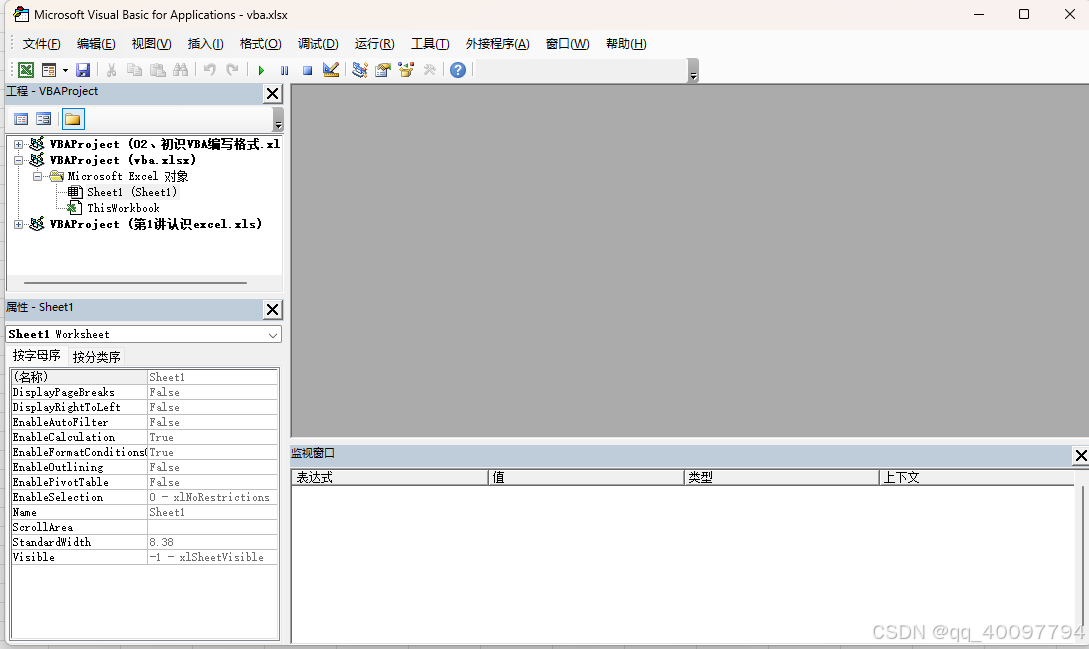Viewport: 1089px width, 649px height.
Task: Toggle Folders view in project panel
Action: coord(72,119)
